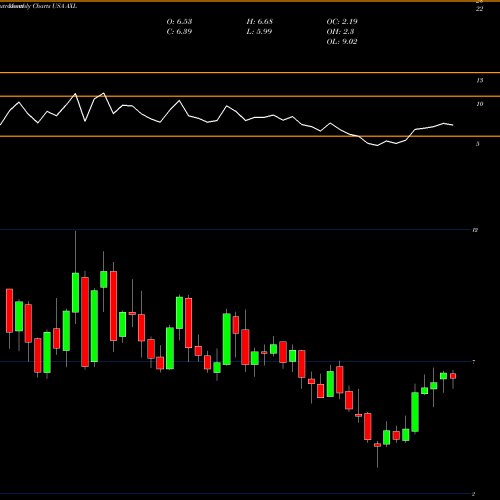This screenshot has height=500, width=500.
Task: Click the 'H: 6.68' high value
Action: (x=260, y=22)
